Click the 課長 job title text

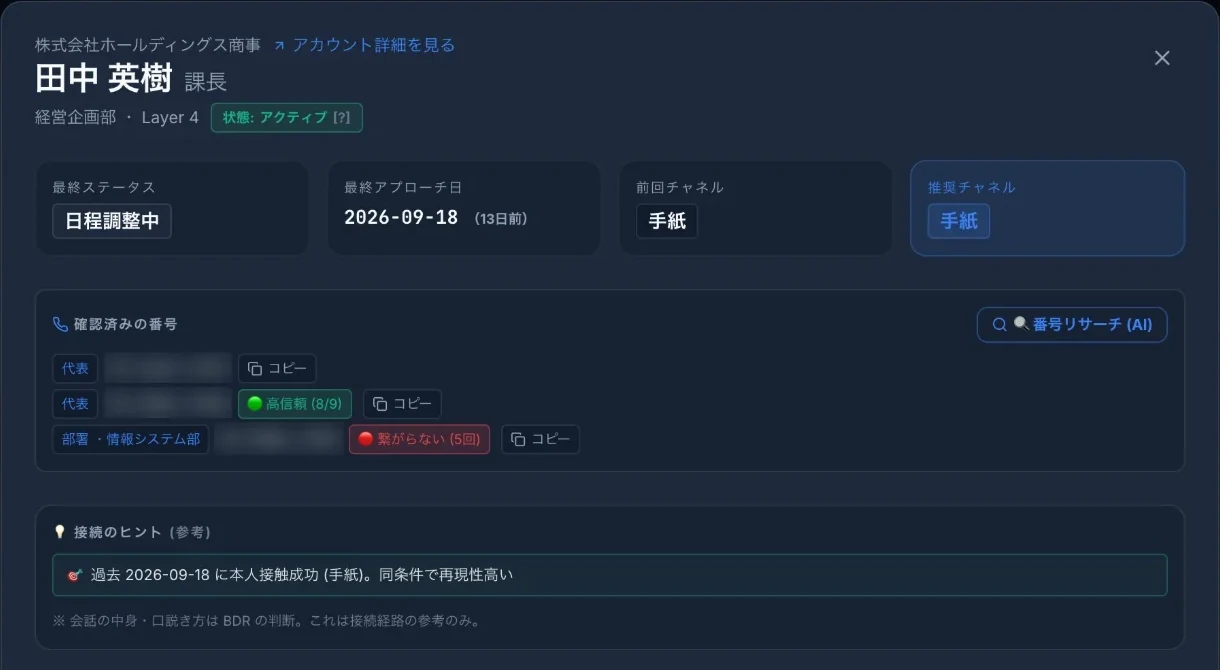206,82
